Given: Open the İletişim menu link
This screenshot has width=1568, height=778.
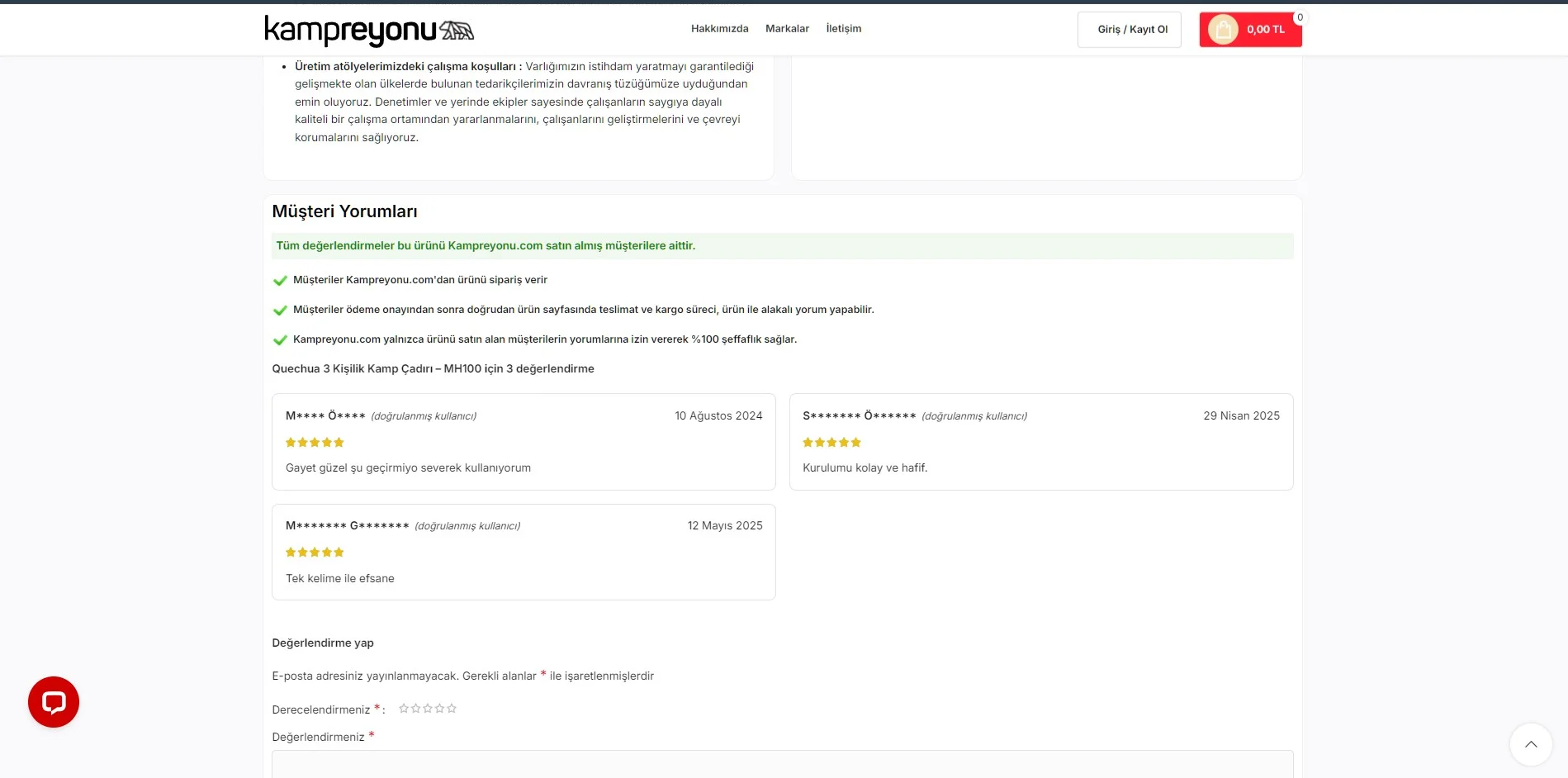Looking at the screenshot, I should [x=844, y=29].
